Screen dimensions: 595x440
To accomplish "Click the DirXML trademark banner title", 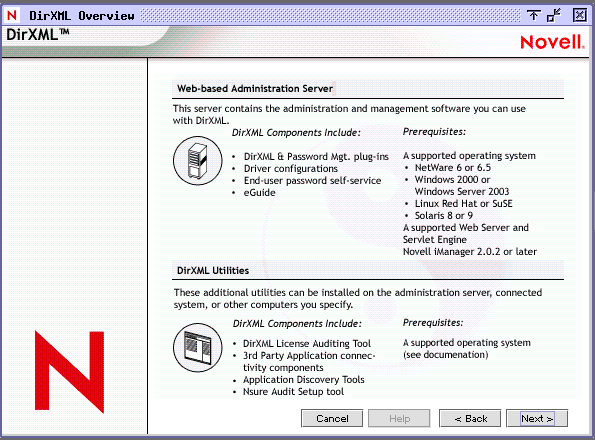I will coord(38,35).
